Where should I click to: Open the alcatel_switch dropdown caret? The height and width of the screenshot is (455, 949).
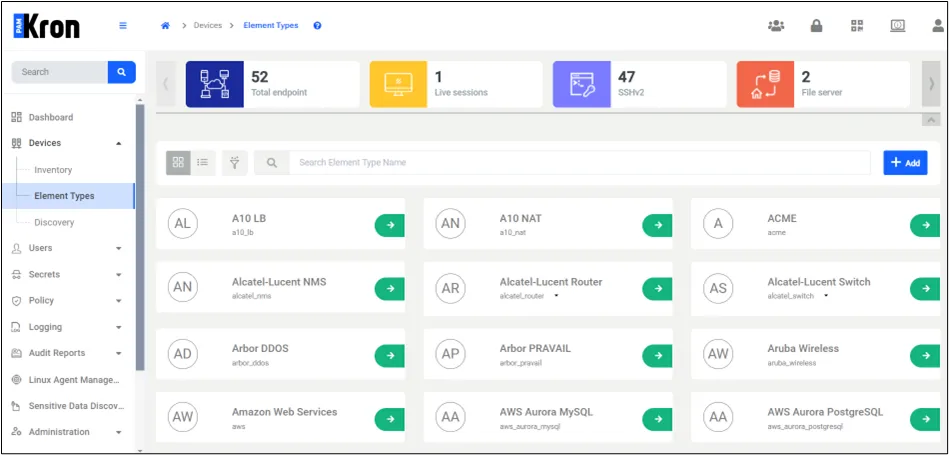tap(826, 296)
